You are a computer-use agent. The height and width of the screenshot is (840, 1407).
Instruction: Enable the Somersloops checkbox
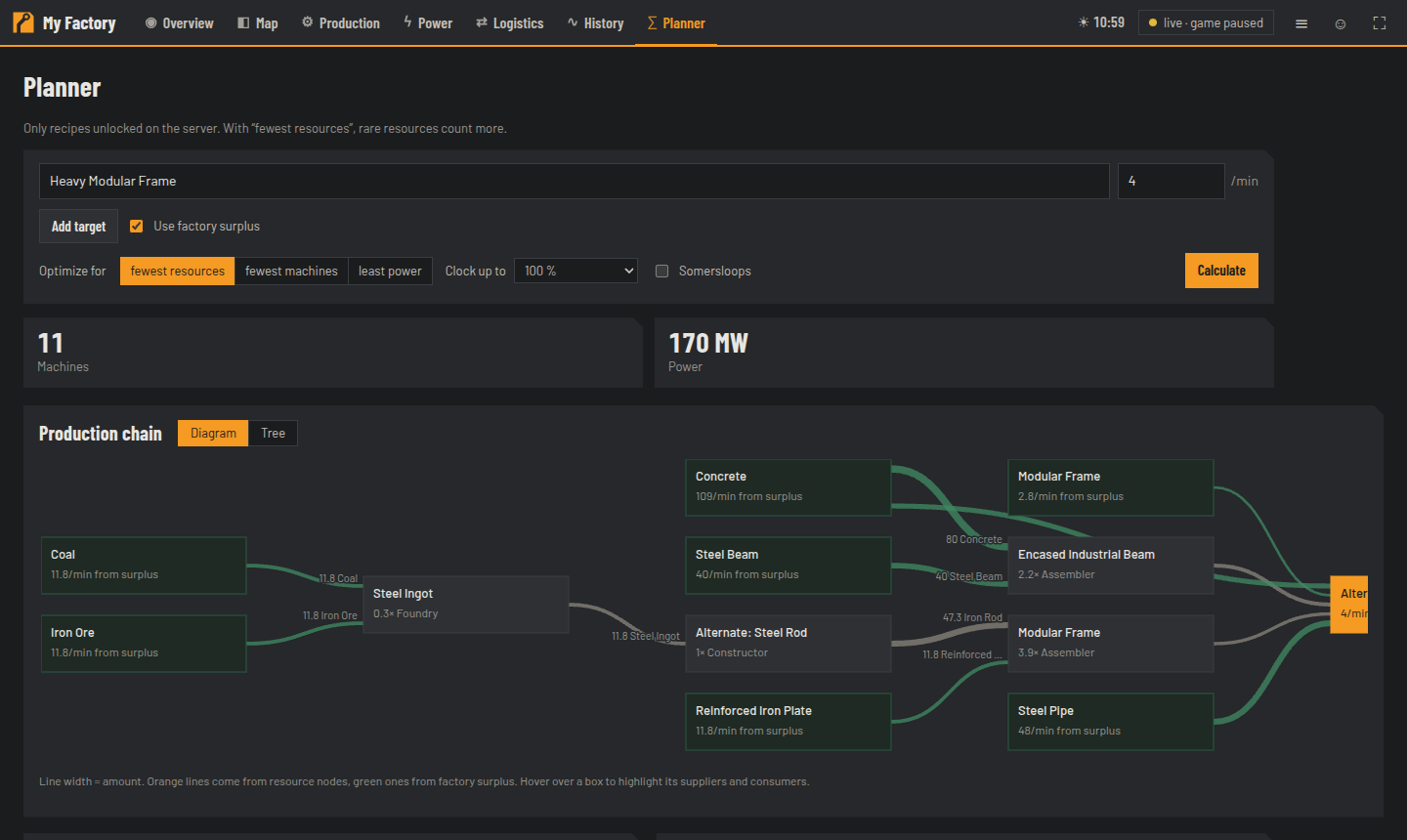pyautogui.click(x=662, y=271)
